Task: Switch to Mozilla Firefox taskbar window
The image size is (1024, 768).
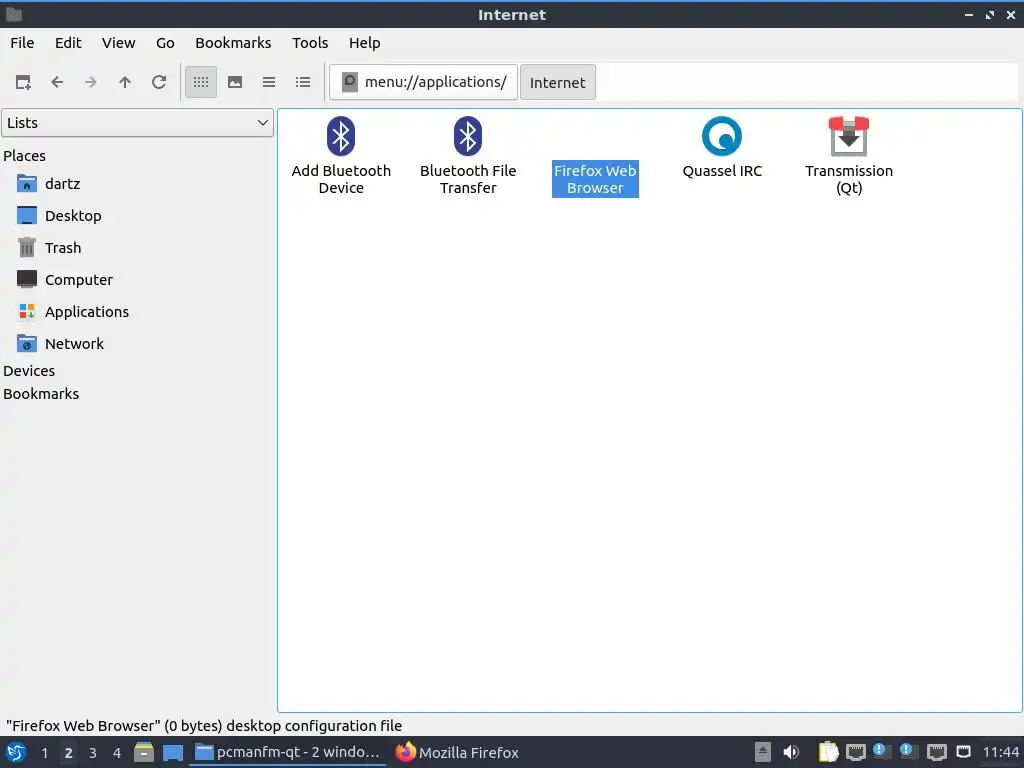Action: point(457,752)
